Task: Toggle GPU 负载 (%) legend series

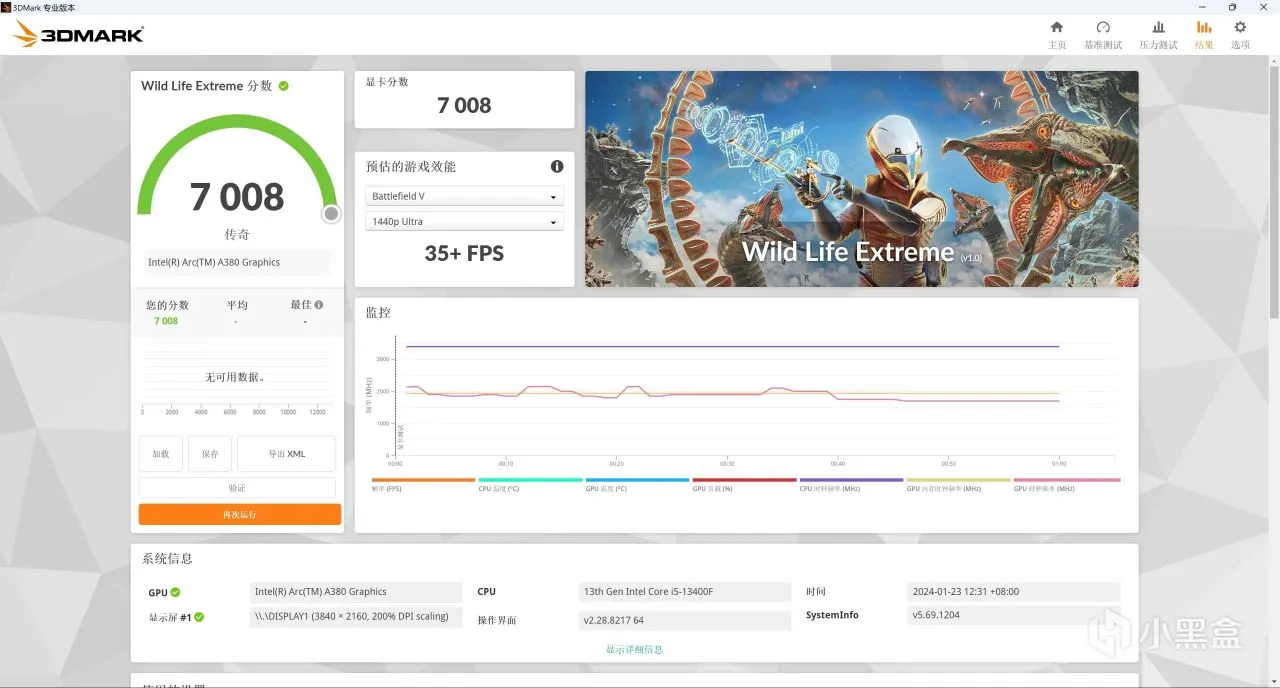Action: [x=744, y=484]
